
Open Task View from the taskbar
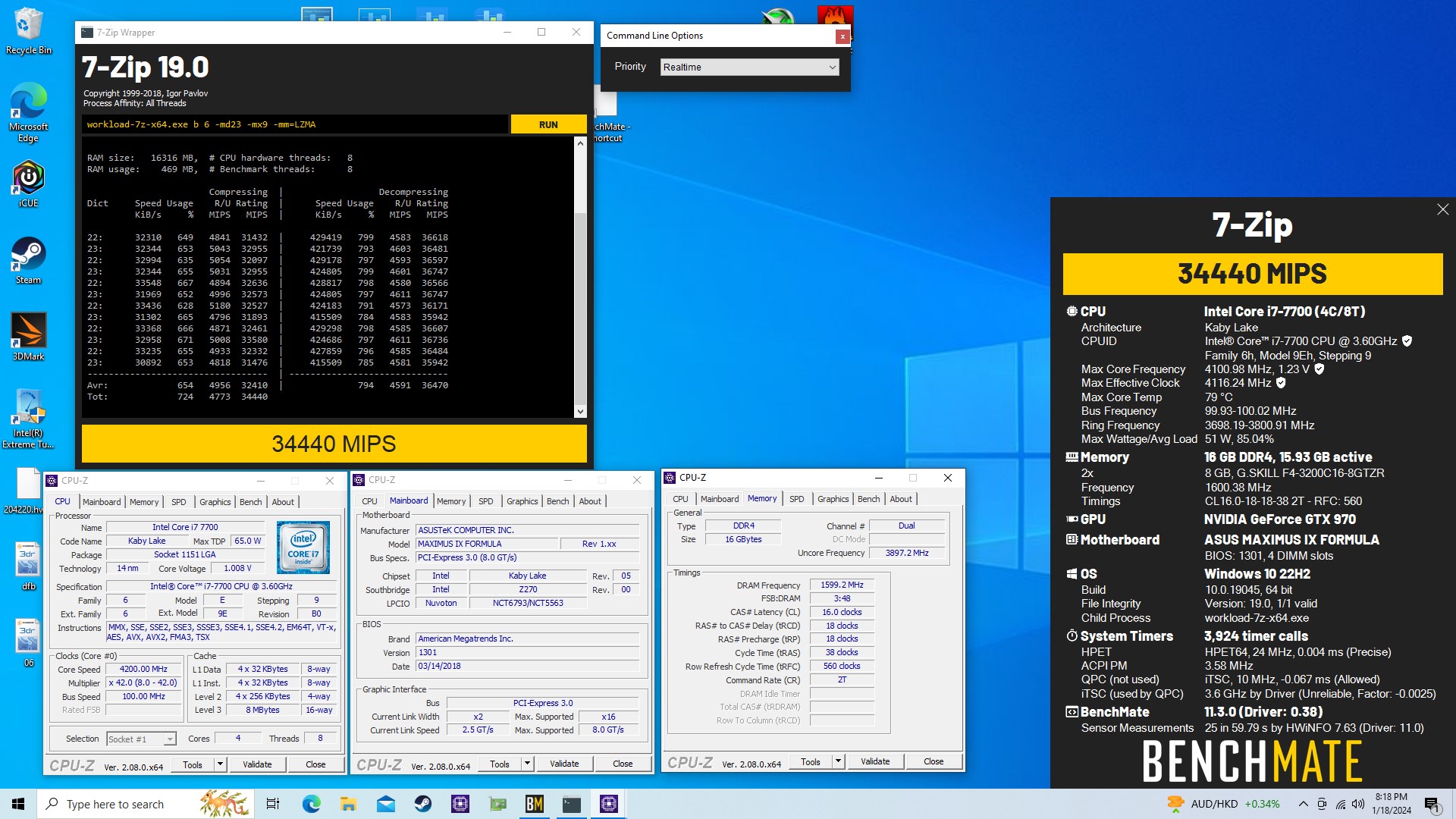point(273,804)
